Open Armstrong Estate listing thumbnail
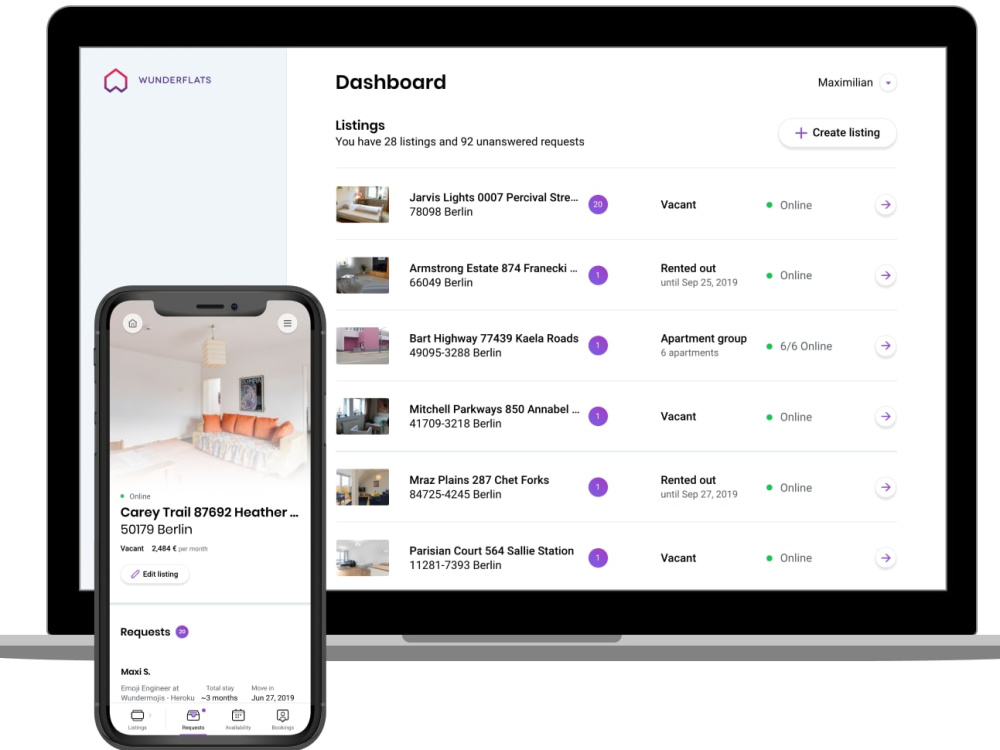The image size is (1000, 750). (x=362, y=275)
